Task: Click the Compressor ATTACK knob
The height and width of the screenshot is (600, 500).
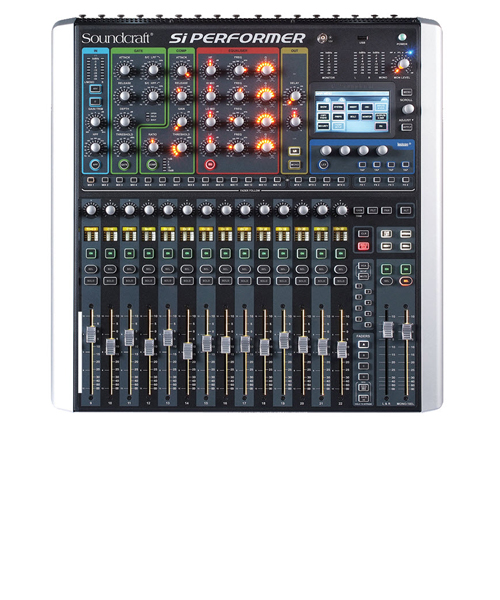Action: point(181,70)
